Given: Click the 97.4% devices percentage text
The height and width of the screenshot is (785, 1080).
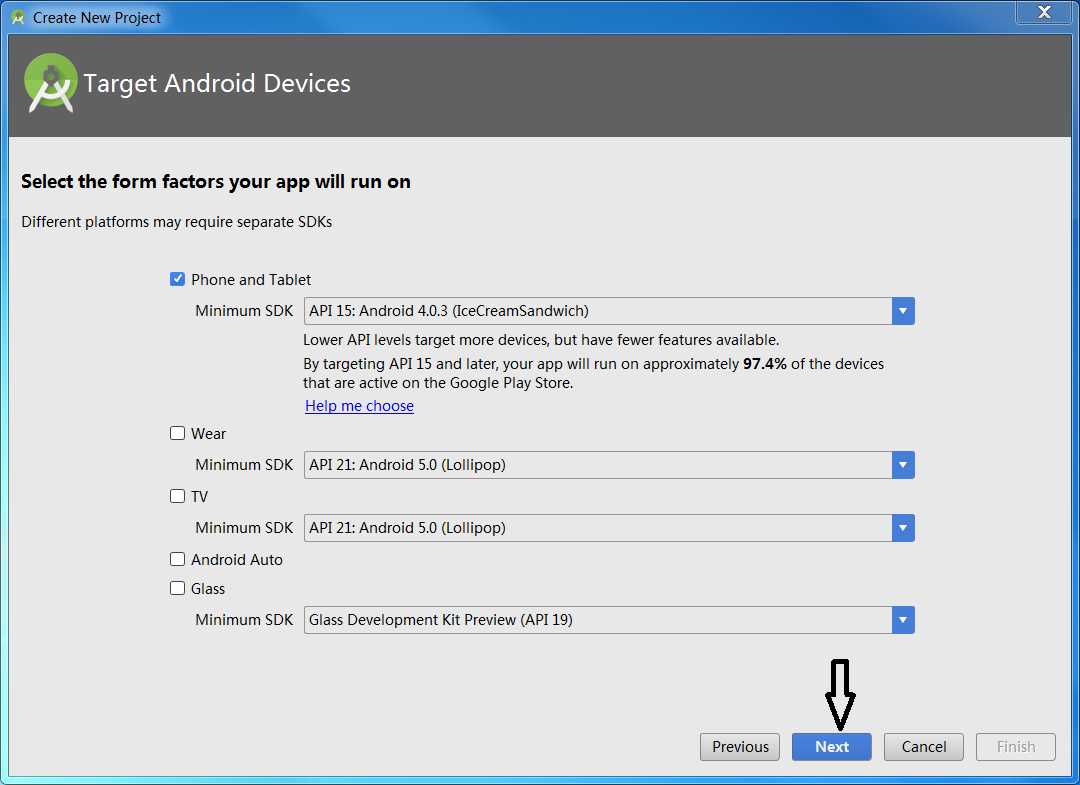Looking at the screenshot, I should (x=765, y=364).
